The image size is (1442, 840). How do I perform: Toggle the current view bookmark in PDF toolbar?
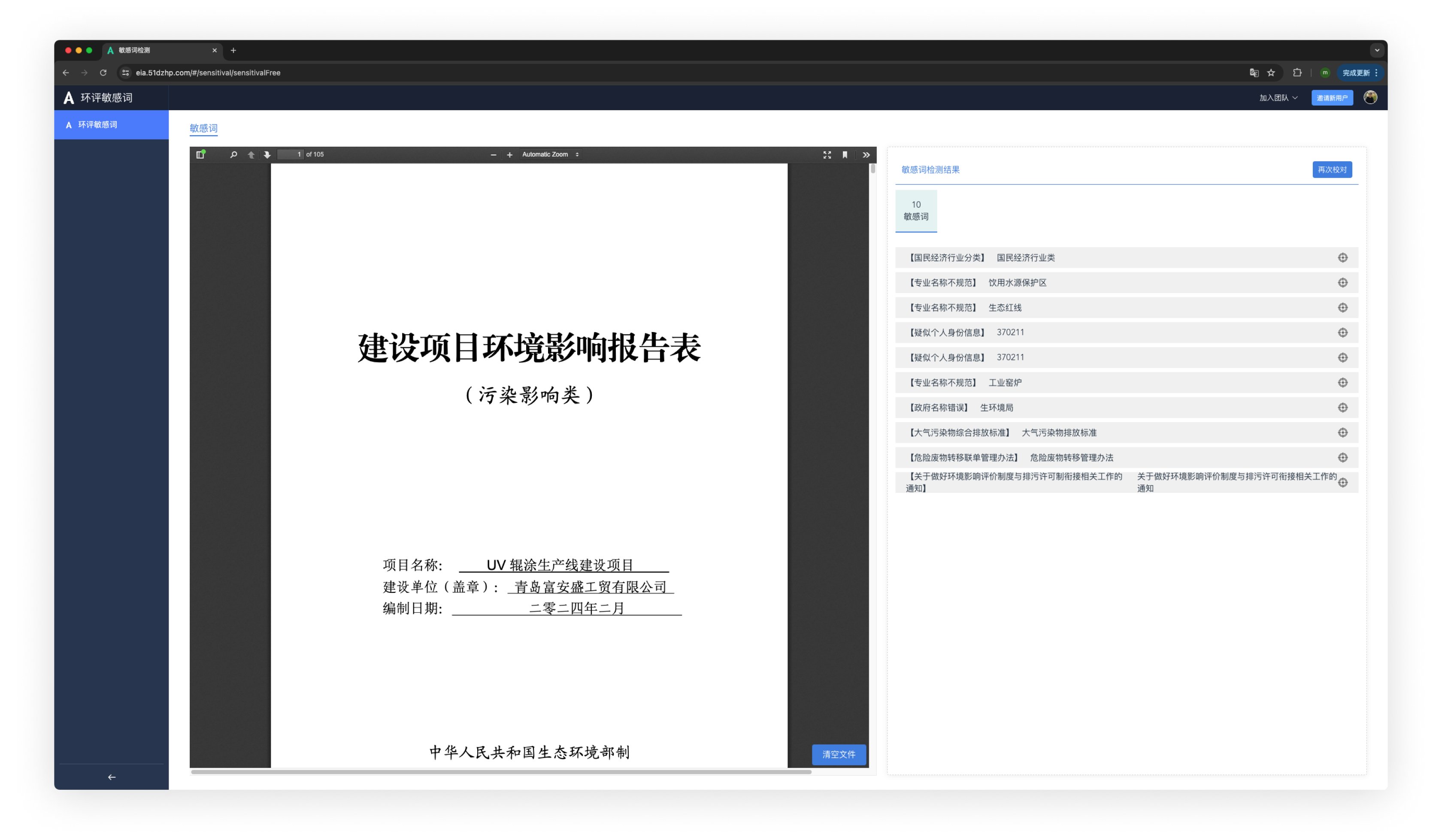845,154
